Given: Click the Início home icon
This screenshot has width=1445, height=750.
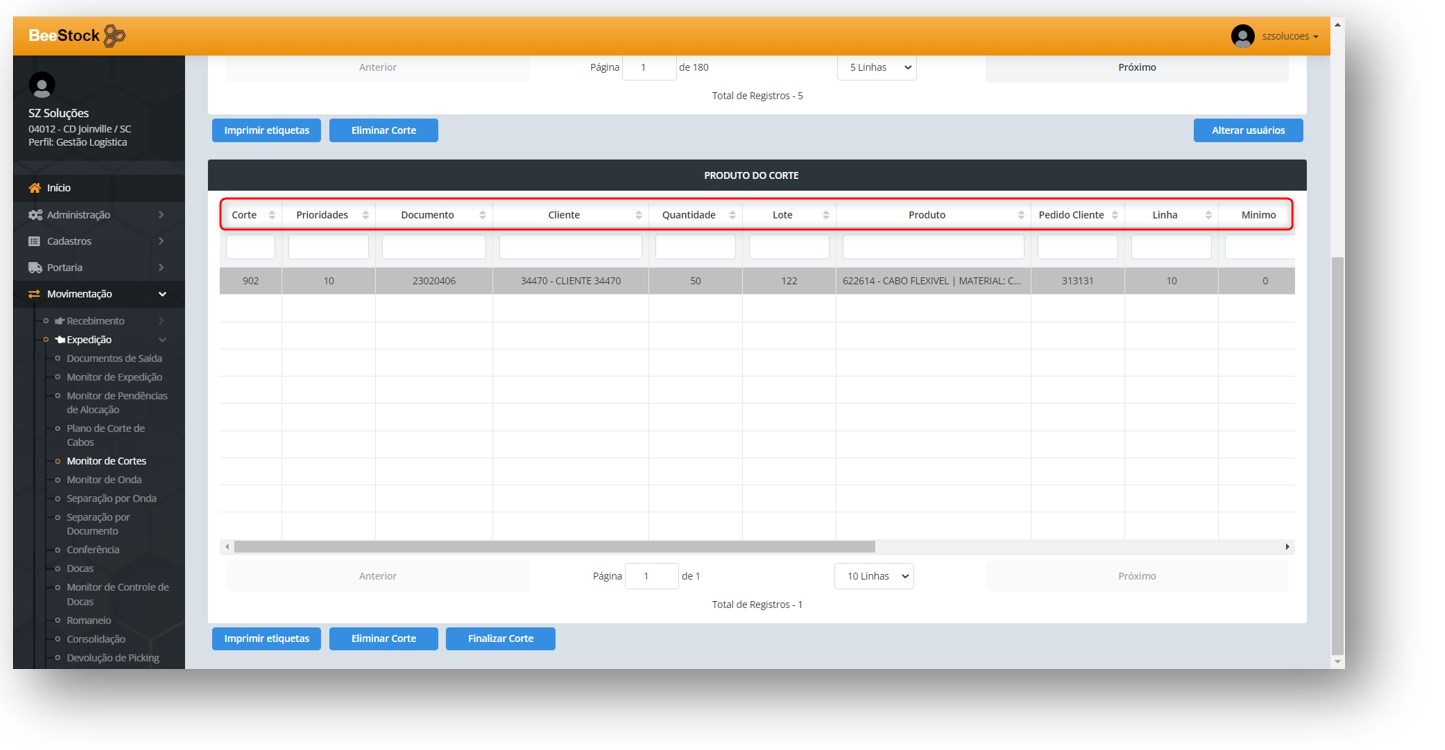Looking at the screenshot, I should coord(35,188).
